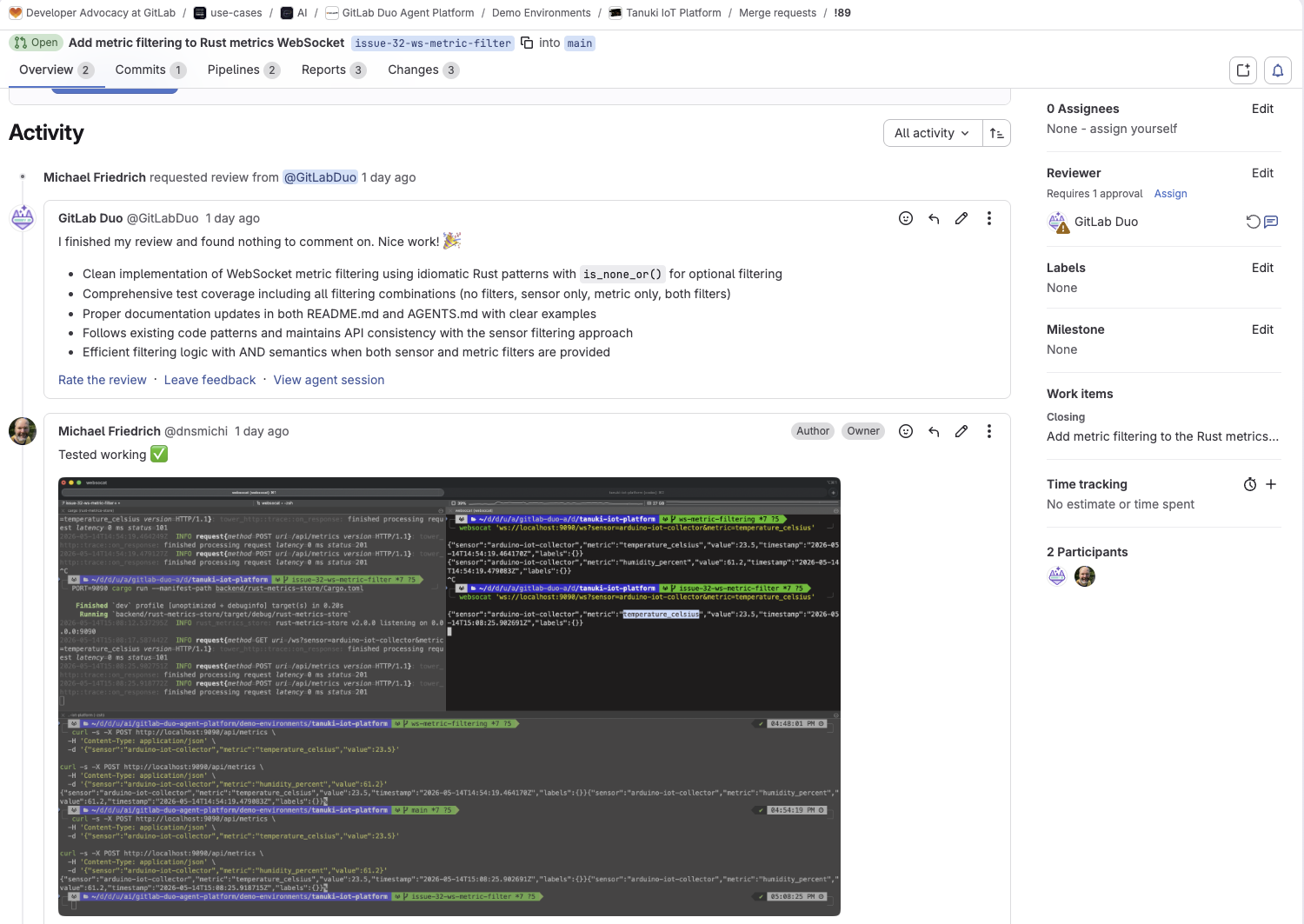Switch to the Overview tab
The image size is (1304, 924).
(56, 70)
